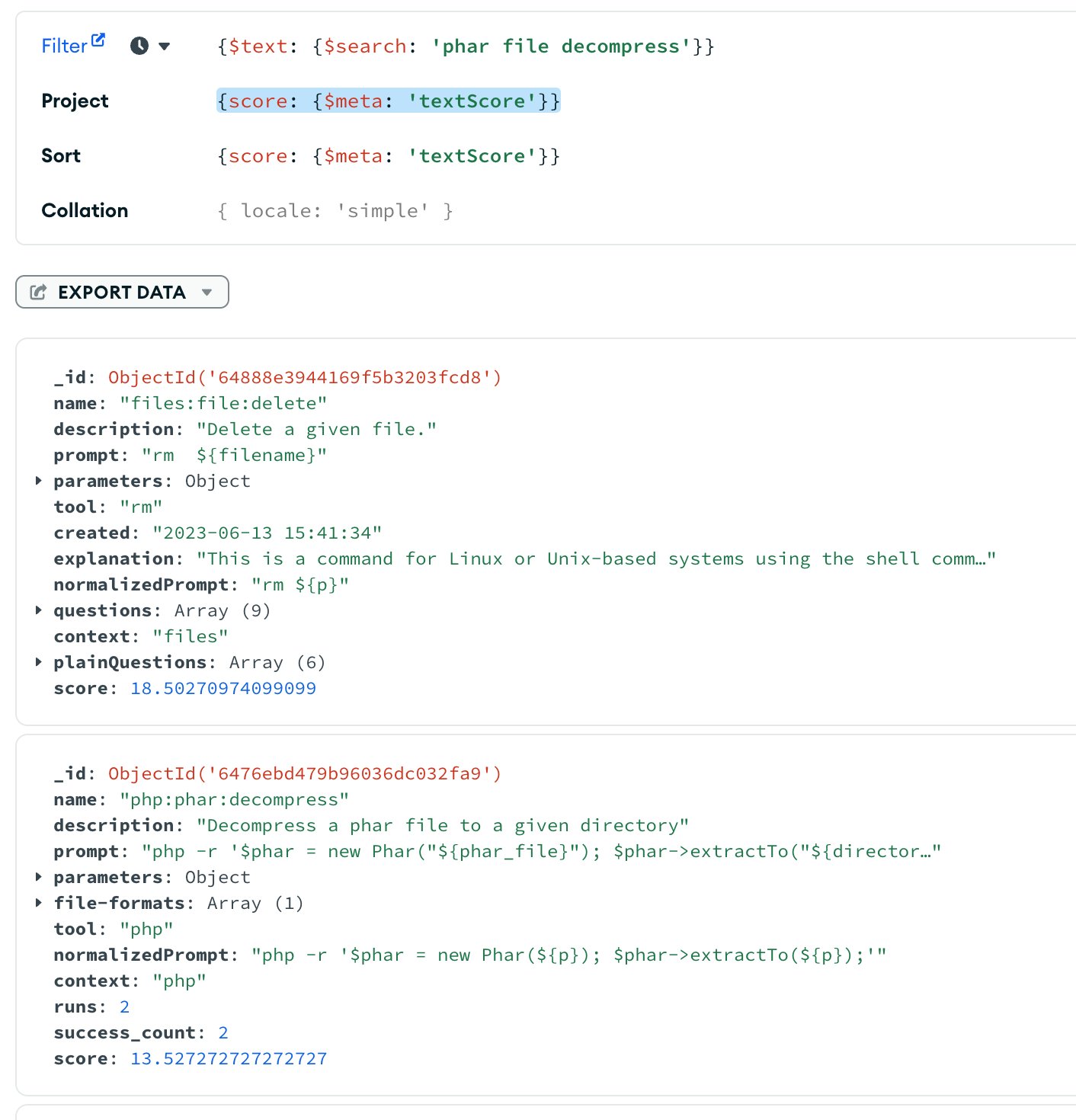
Task: Open the Export Data dropdown arrow
Action: tap(207, 293)
